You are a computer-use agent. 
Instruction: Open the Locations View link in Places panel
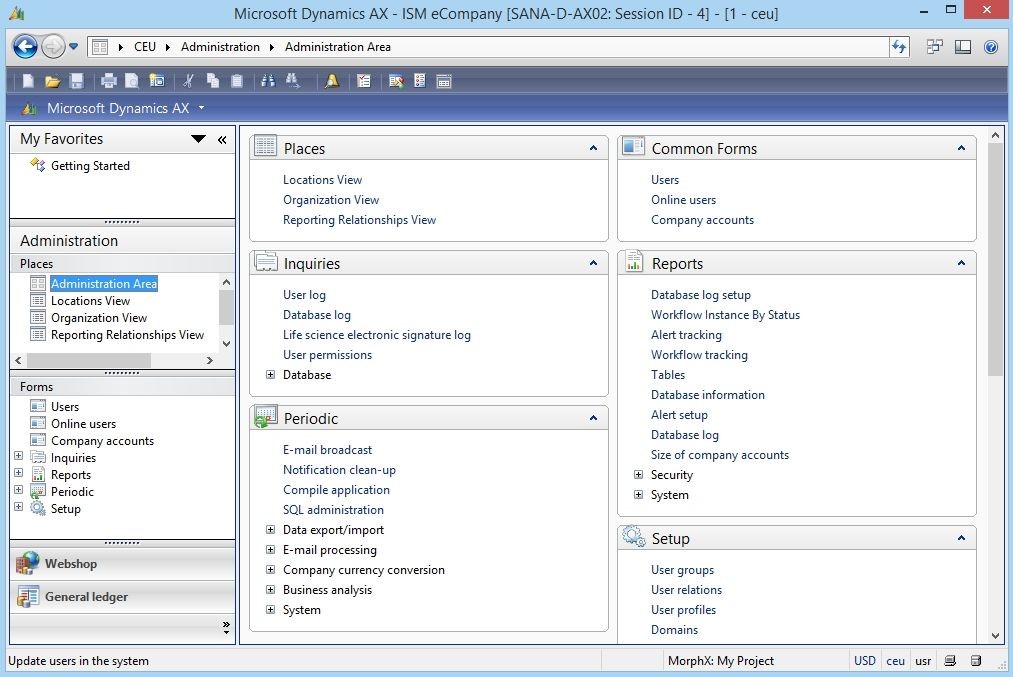pos(322,180)
